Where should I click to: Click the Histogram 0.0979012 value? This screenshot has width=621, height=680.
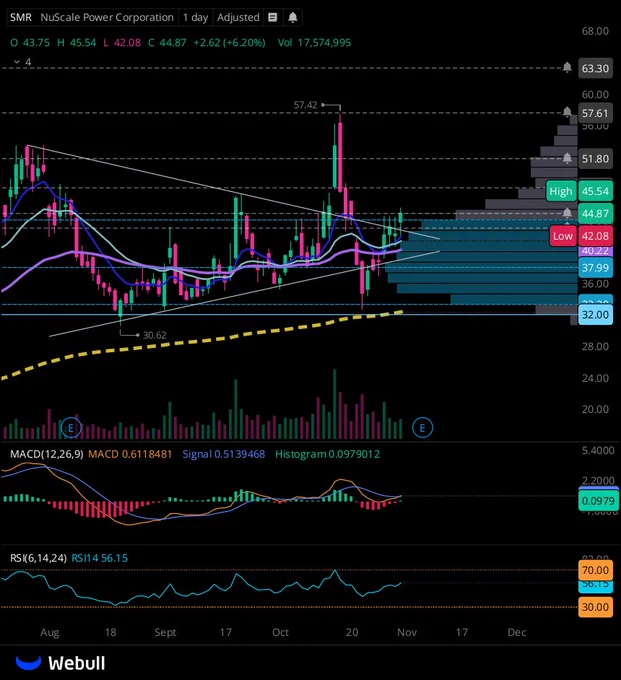tap(327, 454)
